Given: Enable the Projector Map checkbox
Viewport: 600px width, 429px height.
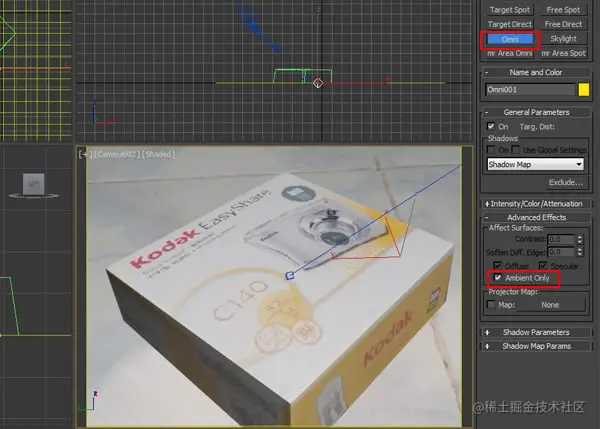Looking at the screenshot, I should click(491, 305).
